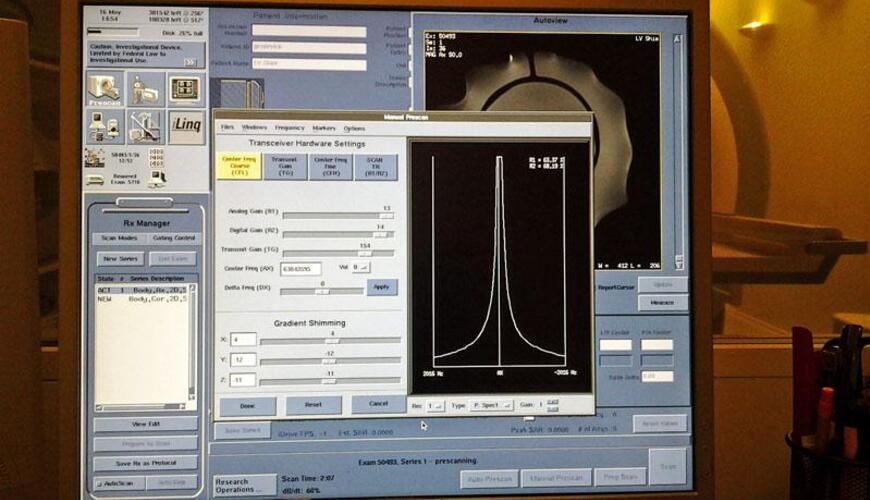Screen dimensions: 870x500
Task: Open the Type P. Spect dropdown
Action: click(490, 406)
